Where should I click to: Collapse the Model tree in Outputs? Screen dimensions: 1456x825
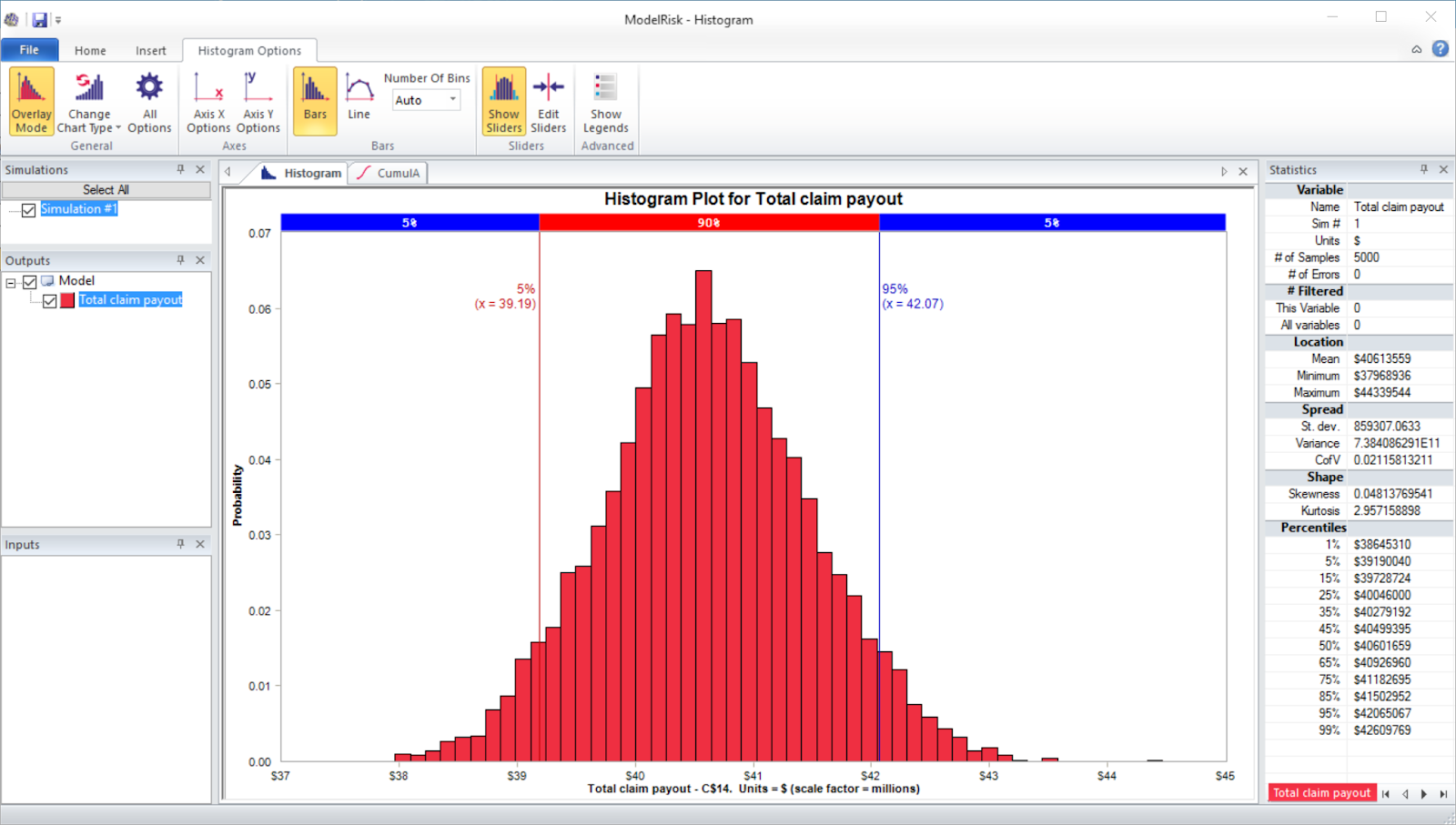click(11, 281)
